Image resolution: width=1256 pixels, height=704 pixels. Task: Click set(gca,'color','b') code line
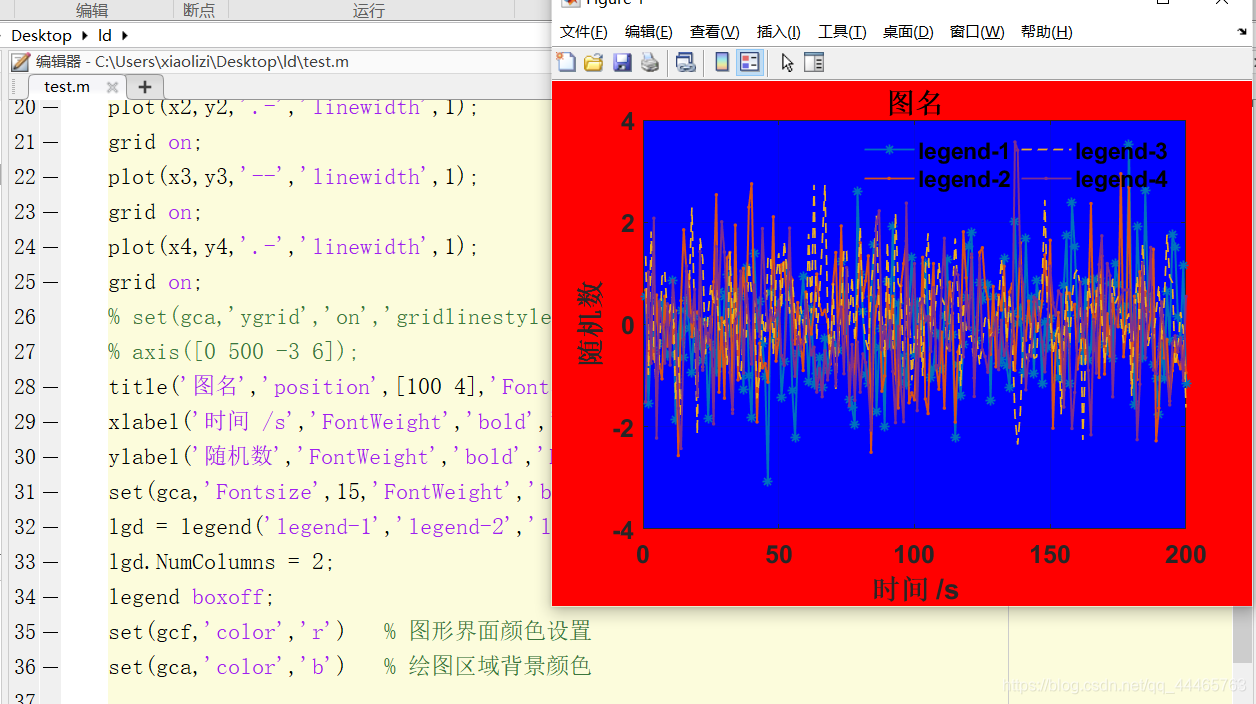click(227, 667)
